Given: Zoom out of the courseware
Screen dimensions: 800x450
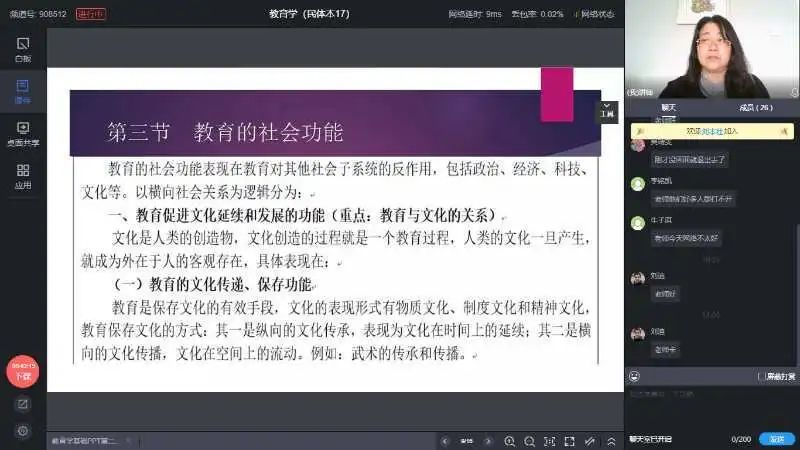Looking at the screenshot, I should [529, 441].
